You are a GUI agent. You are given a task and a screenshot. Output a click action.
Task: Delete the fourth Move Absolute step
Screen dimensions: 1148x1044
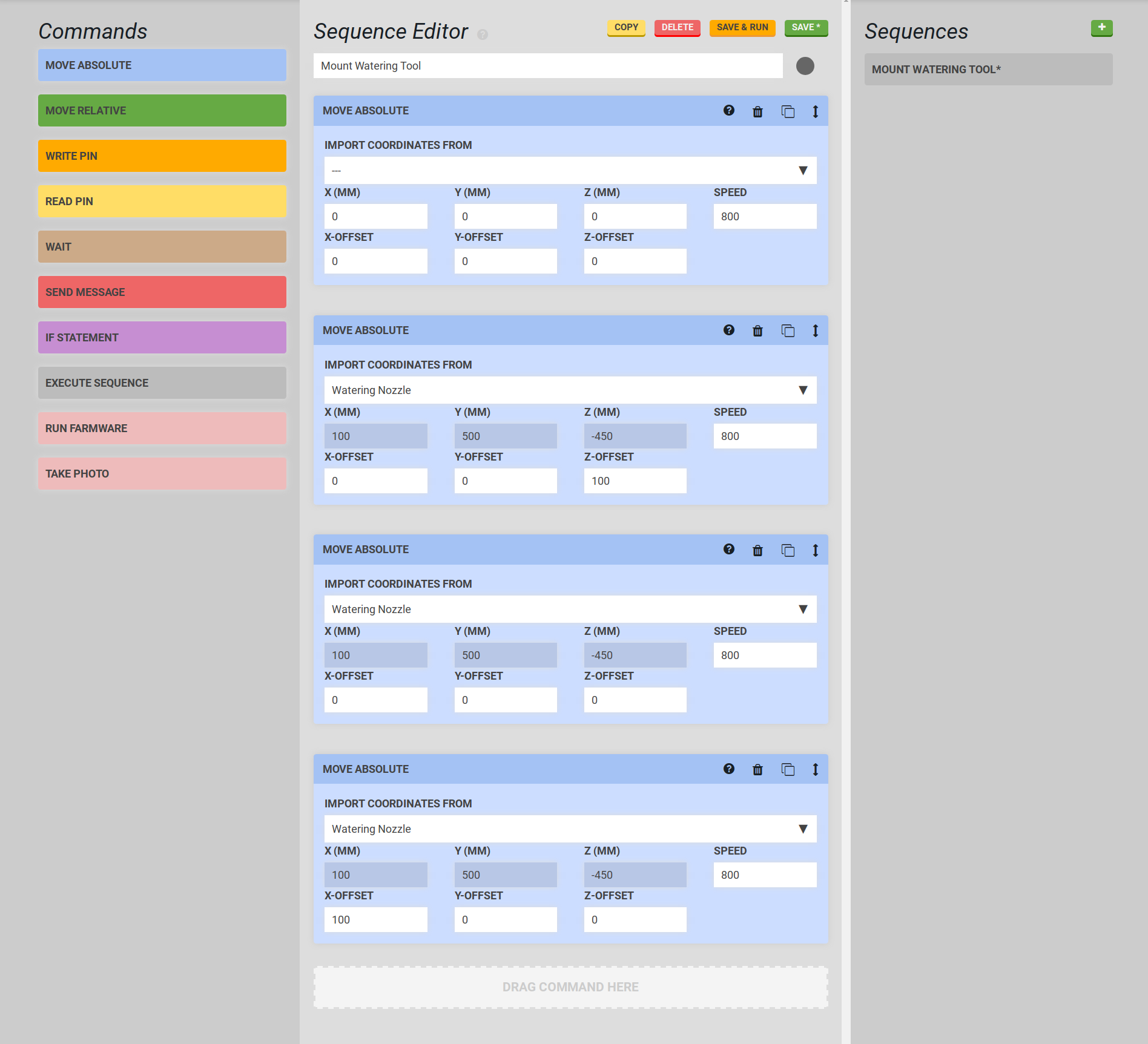[757, 769]
